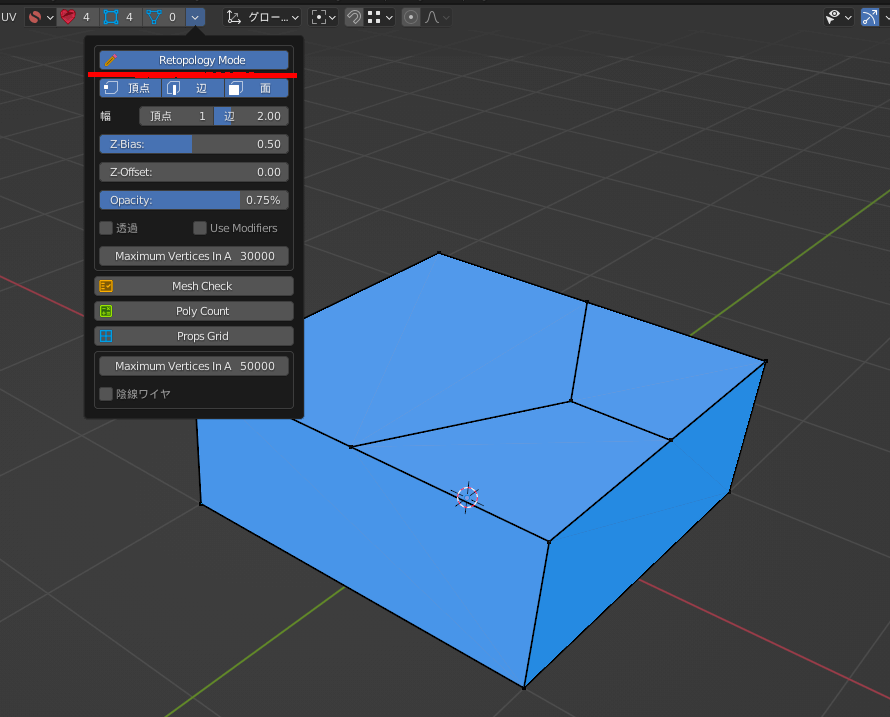Click the orange Mesh Check icon
Viewport: 890px width, 717px height.
106,286
